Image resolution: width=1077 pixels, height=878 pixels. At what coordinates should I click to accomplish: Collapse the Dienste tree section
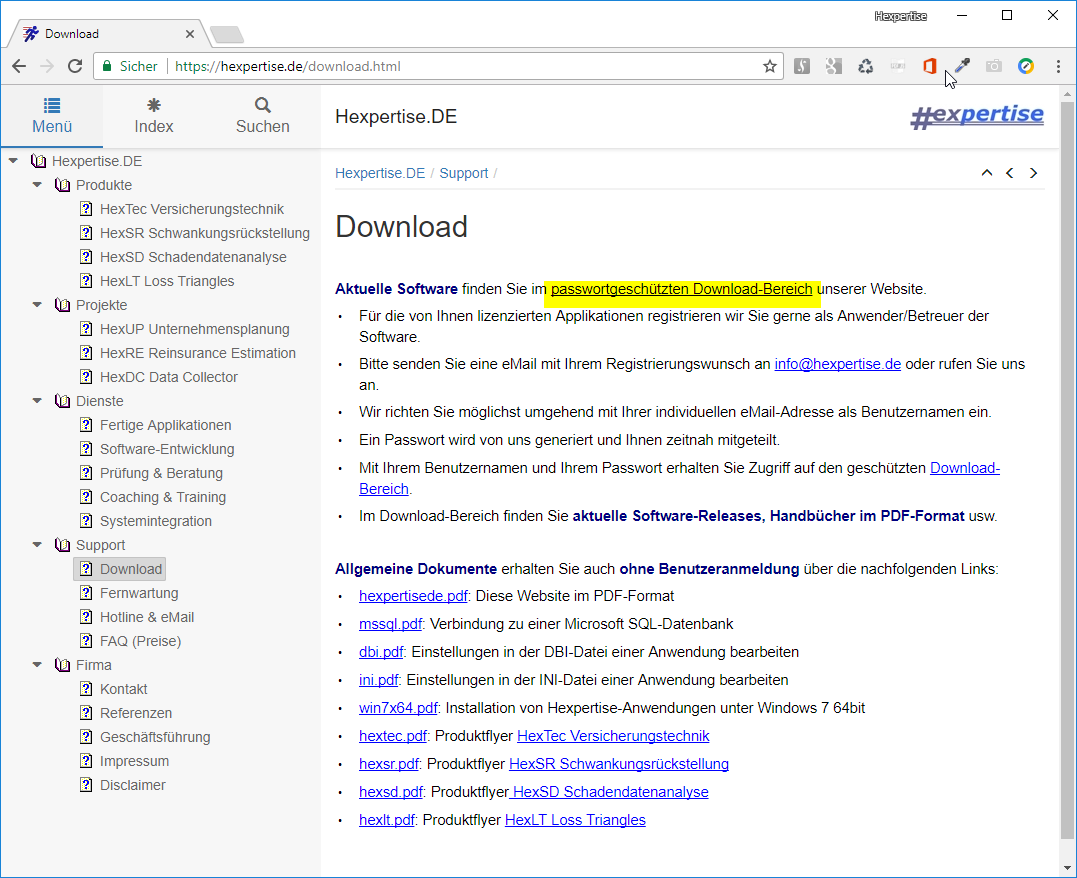coord(37,401)
